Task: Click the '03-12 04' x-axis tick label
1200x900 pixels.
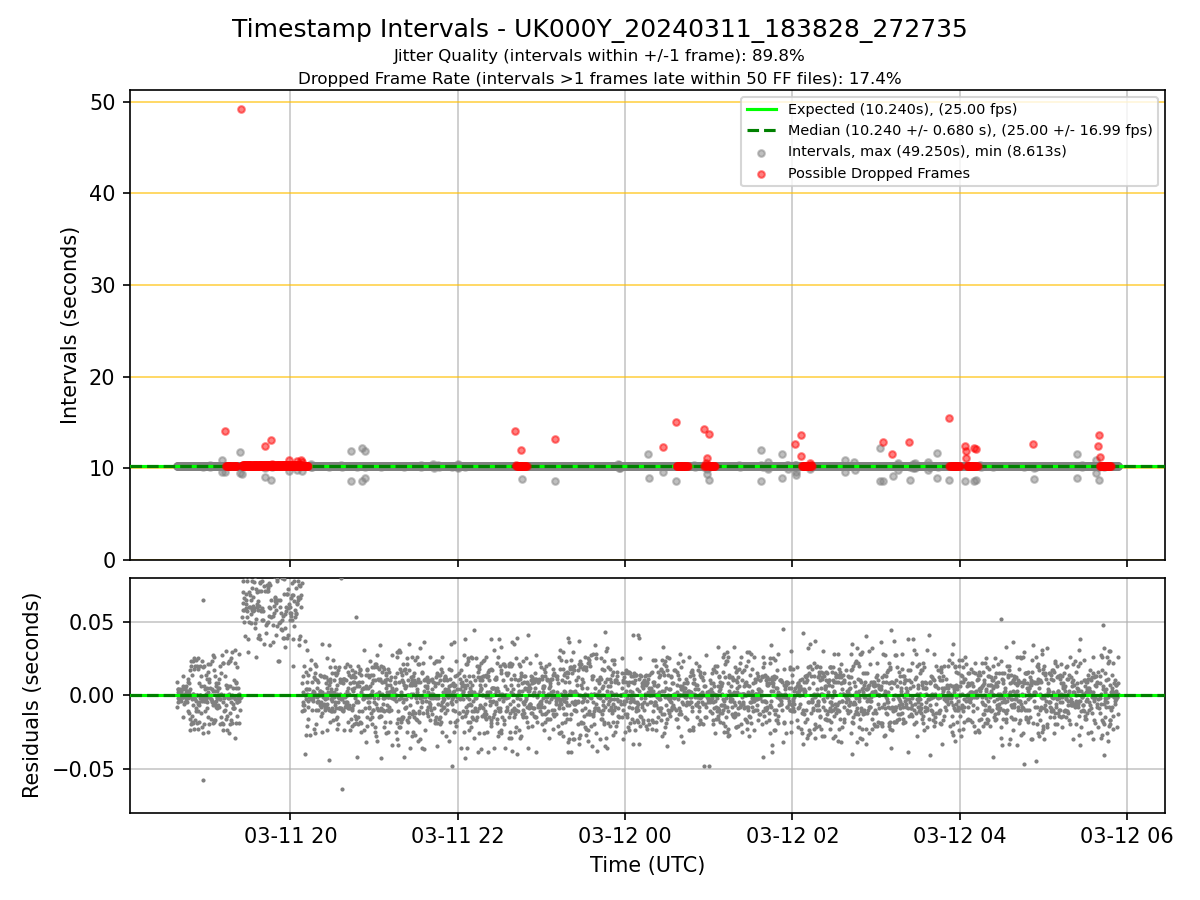Action: coord(960,834)
